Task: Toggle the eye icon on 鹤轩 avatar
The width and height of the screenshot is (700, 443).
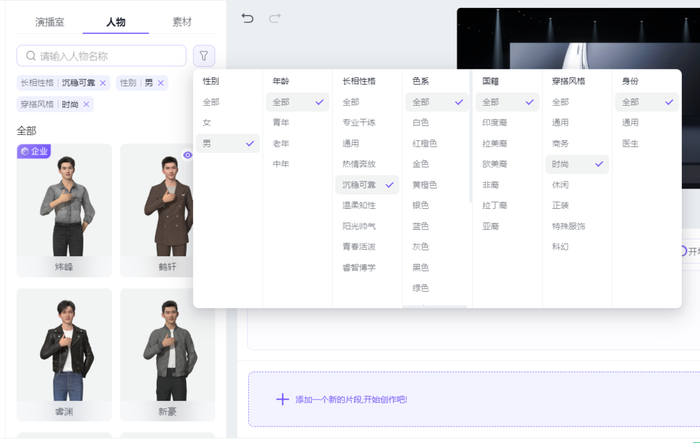Action: [188, 155]
